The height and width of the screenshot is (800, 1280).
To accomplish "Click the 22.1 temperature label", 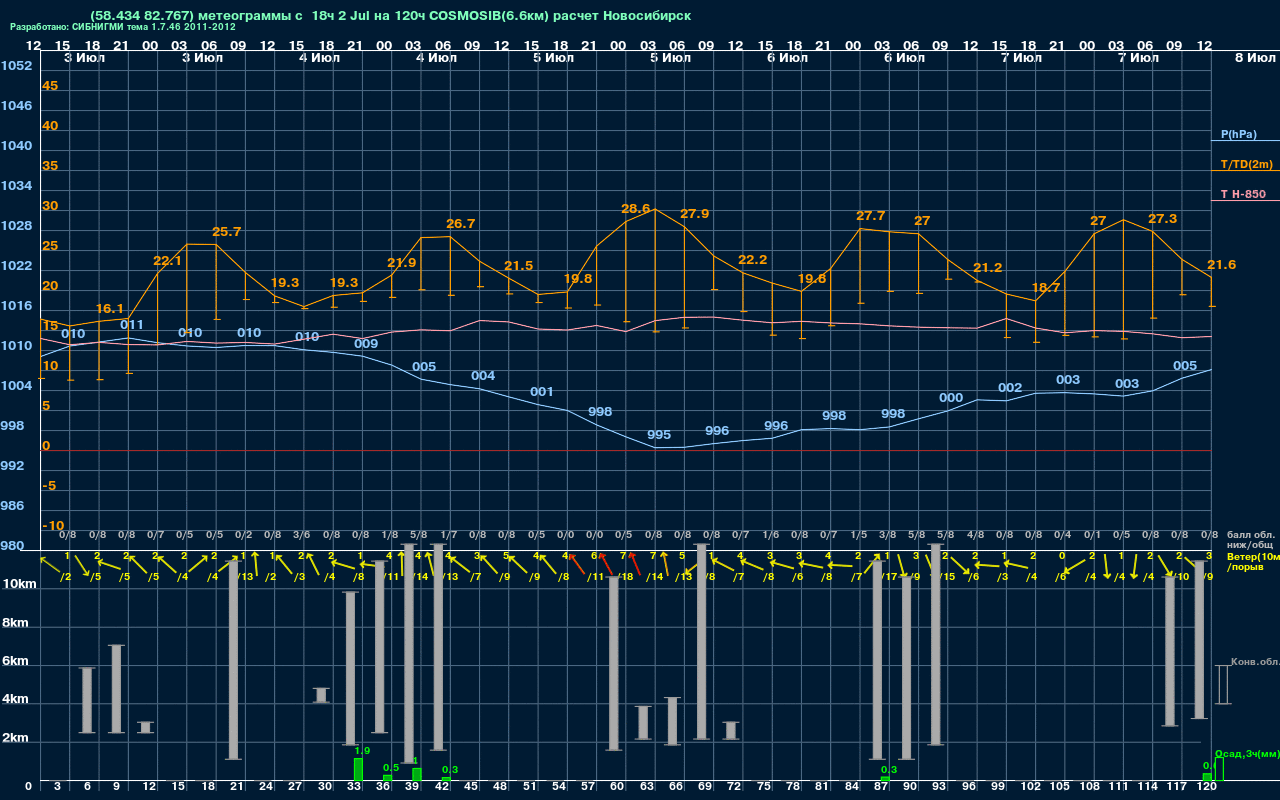I will 167,261.
